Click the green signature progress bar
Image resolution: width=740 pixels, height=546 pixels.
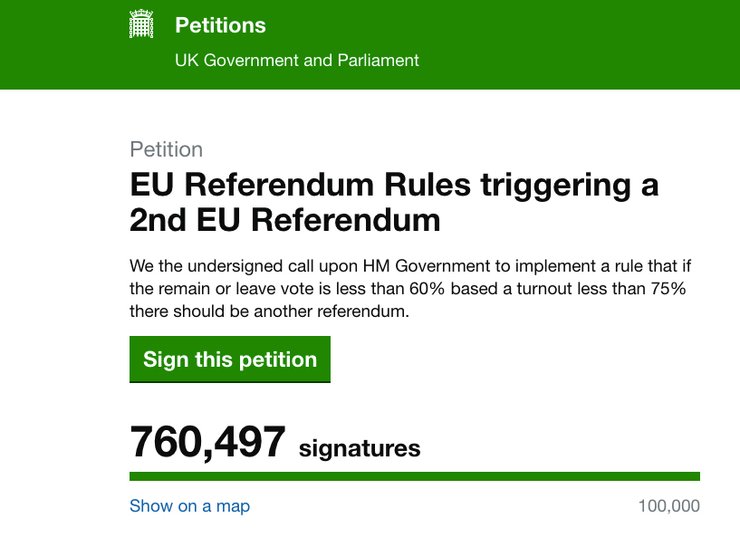tap(414, 477)
